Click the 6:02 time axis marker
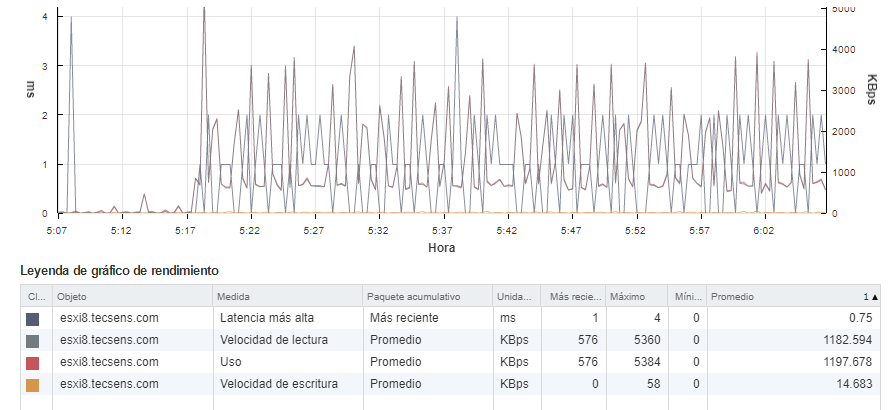Screen dimensions: 888x410 pyautogui.click(x=763, y=230)
